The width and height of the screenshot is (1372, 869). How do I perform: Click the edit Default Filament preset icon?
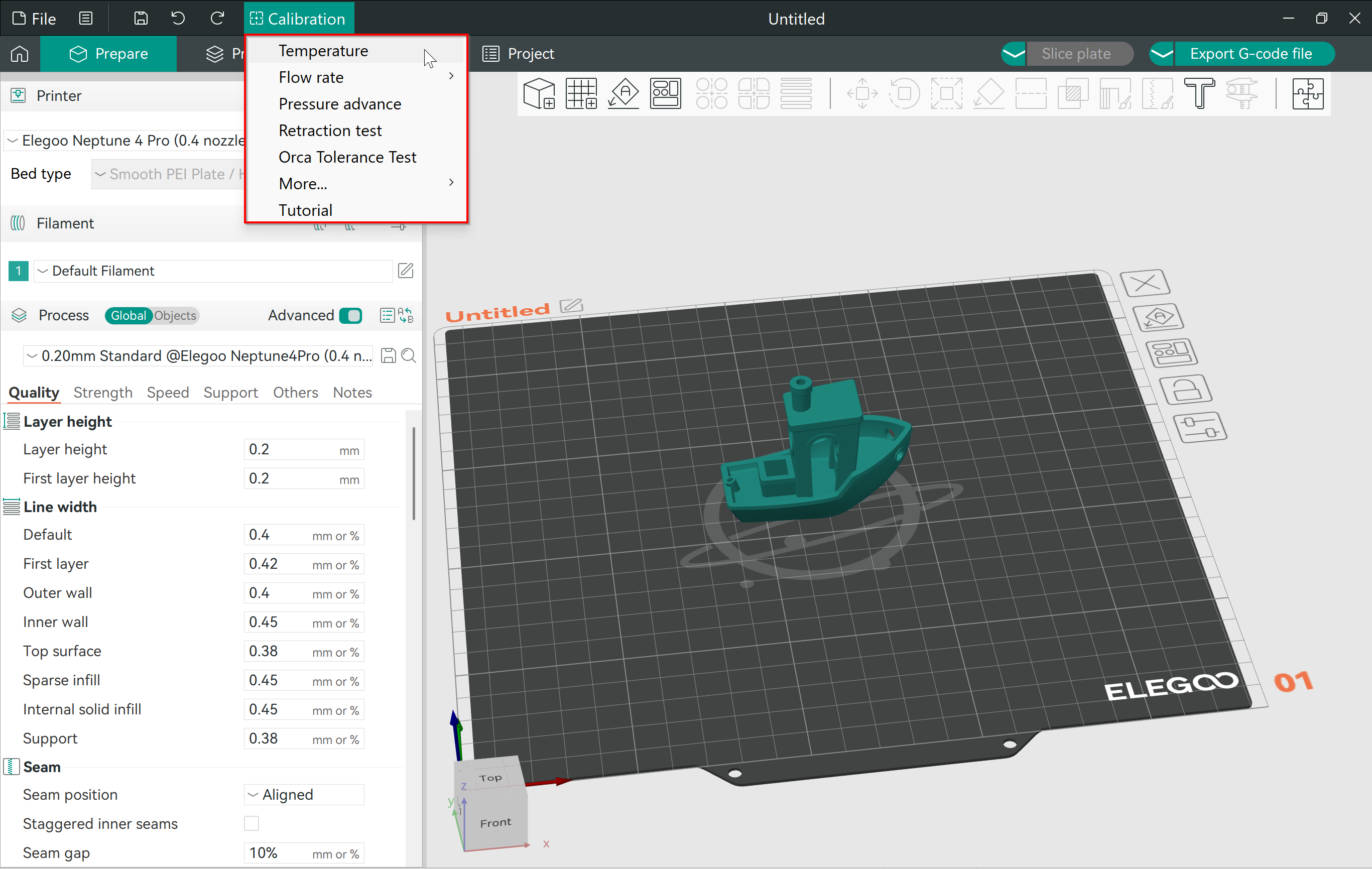pos(405,271)
